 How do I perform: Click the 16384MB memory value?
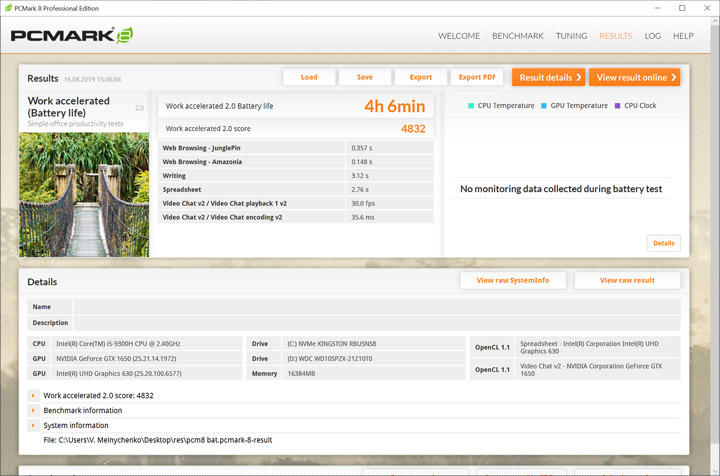point(301,374)
